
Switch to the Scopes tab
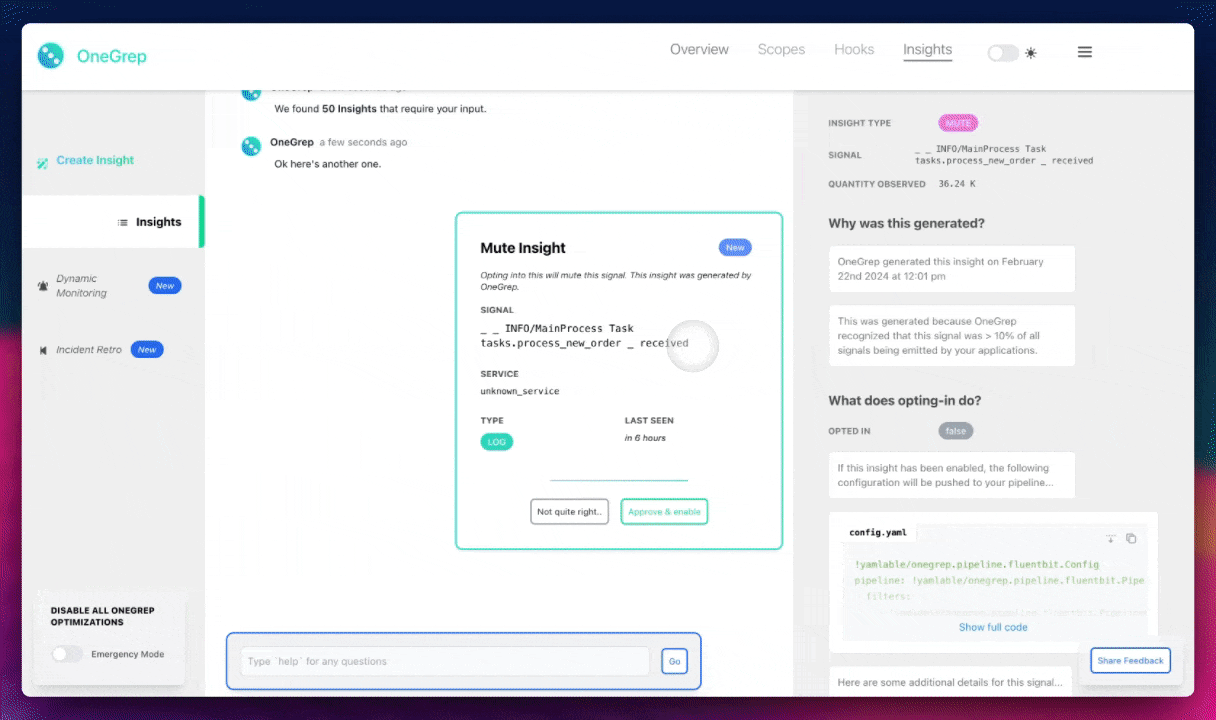781,50
